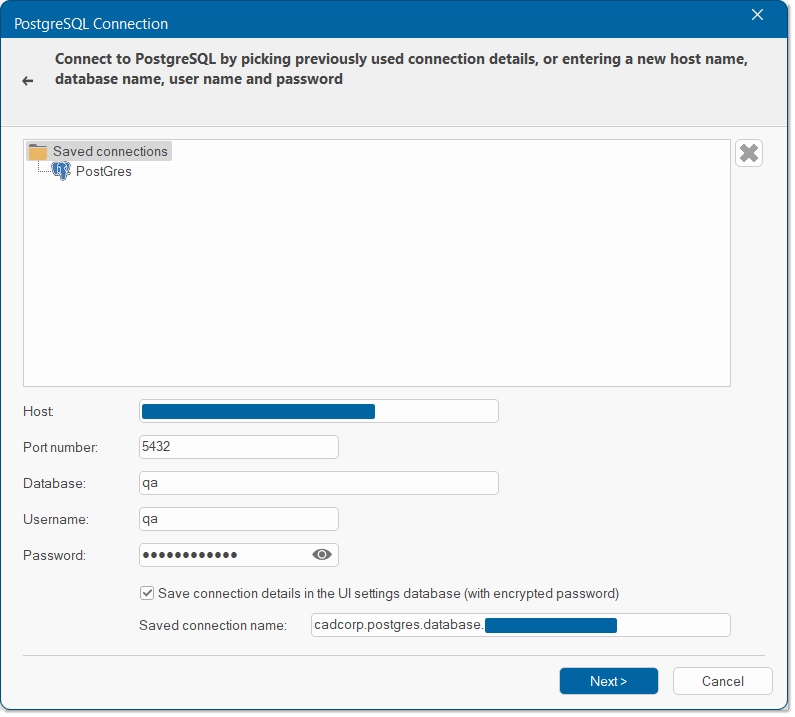795x717 pixels.
Task: Click the 'Saved connection name:' label
Action: pyautogui.click(x=213, y=625)
